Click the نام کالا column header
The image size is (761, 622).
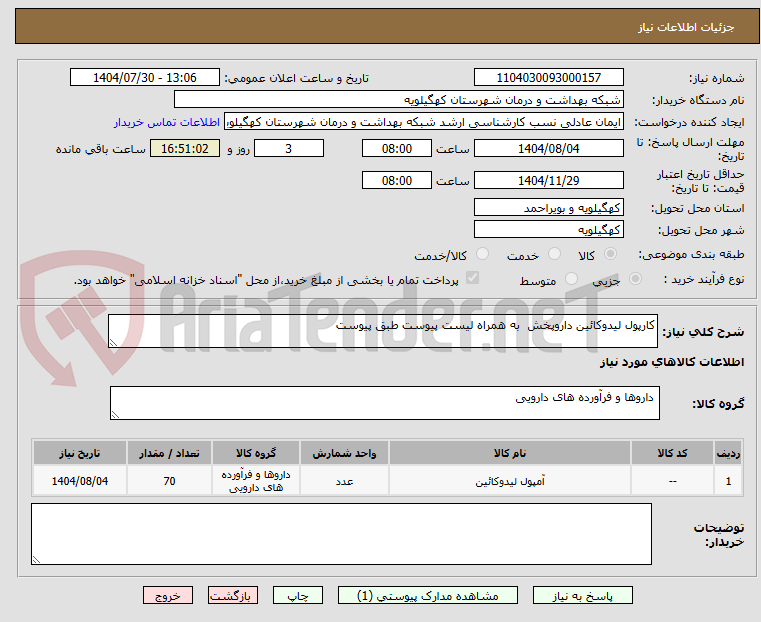pos(510,453)
